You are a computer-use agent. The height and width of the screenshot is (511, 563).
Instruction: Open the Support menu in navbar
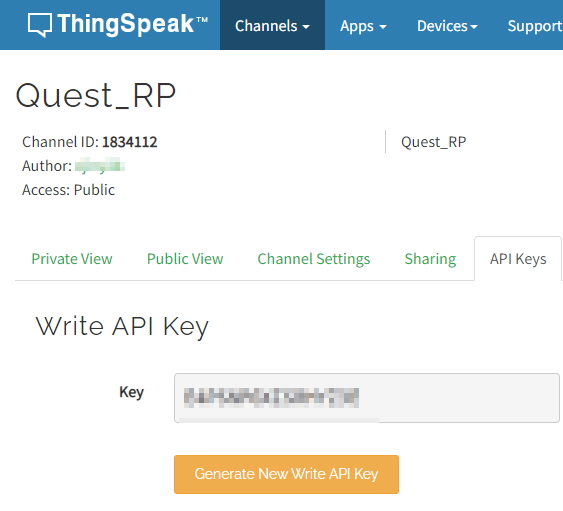click(535, 26)
